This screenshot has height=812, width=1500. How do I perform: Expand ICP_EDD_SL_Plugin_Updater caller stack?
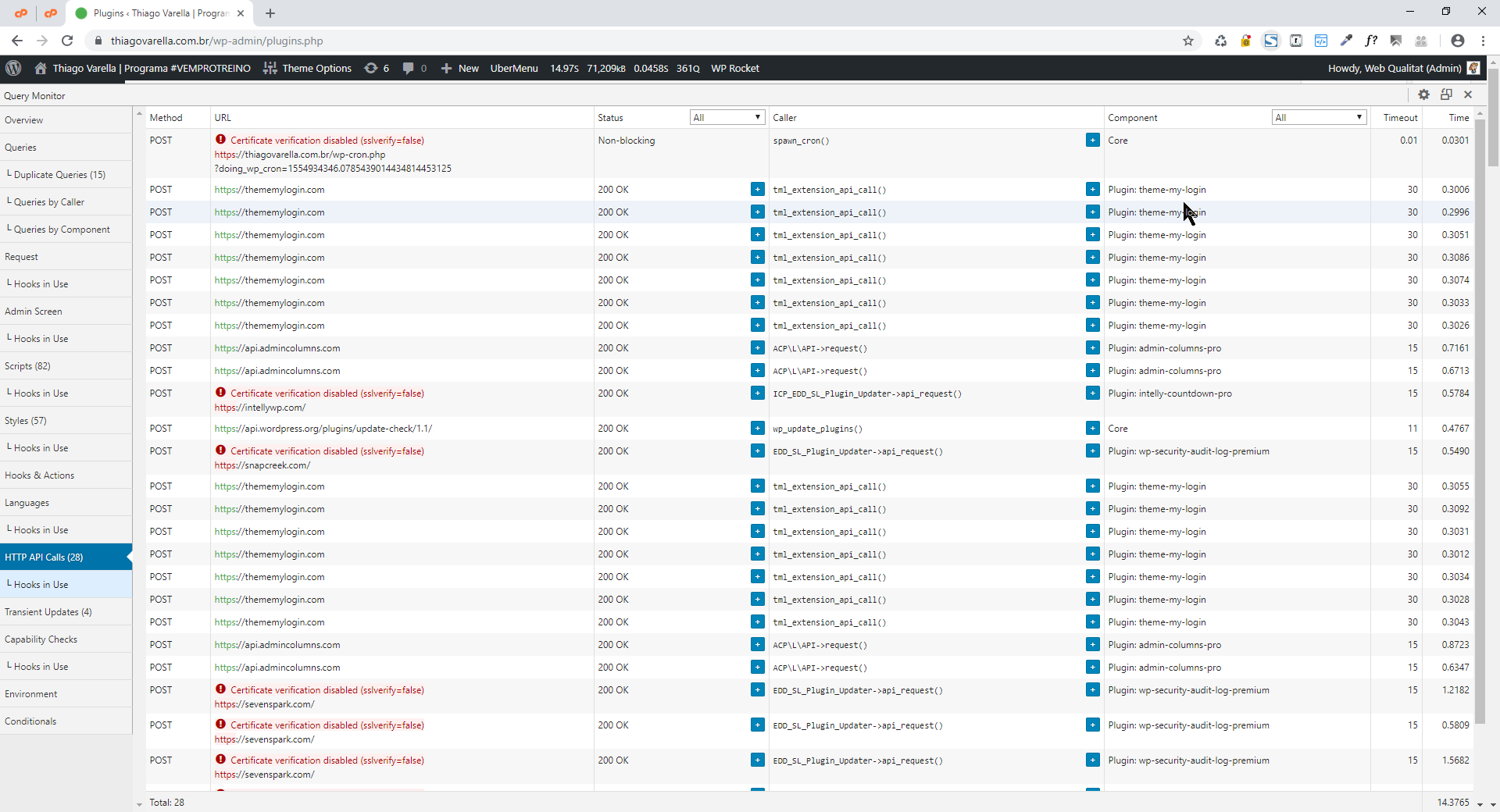[x=1092, y=394]
